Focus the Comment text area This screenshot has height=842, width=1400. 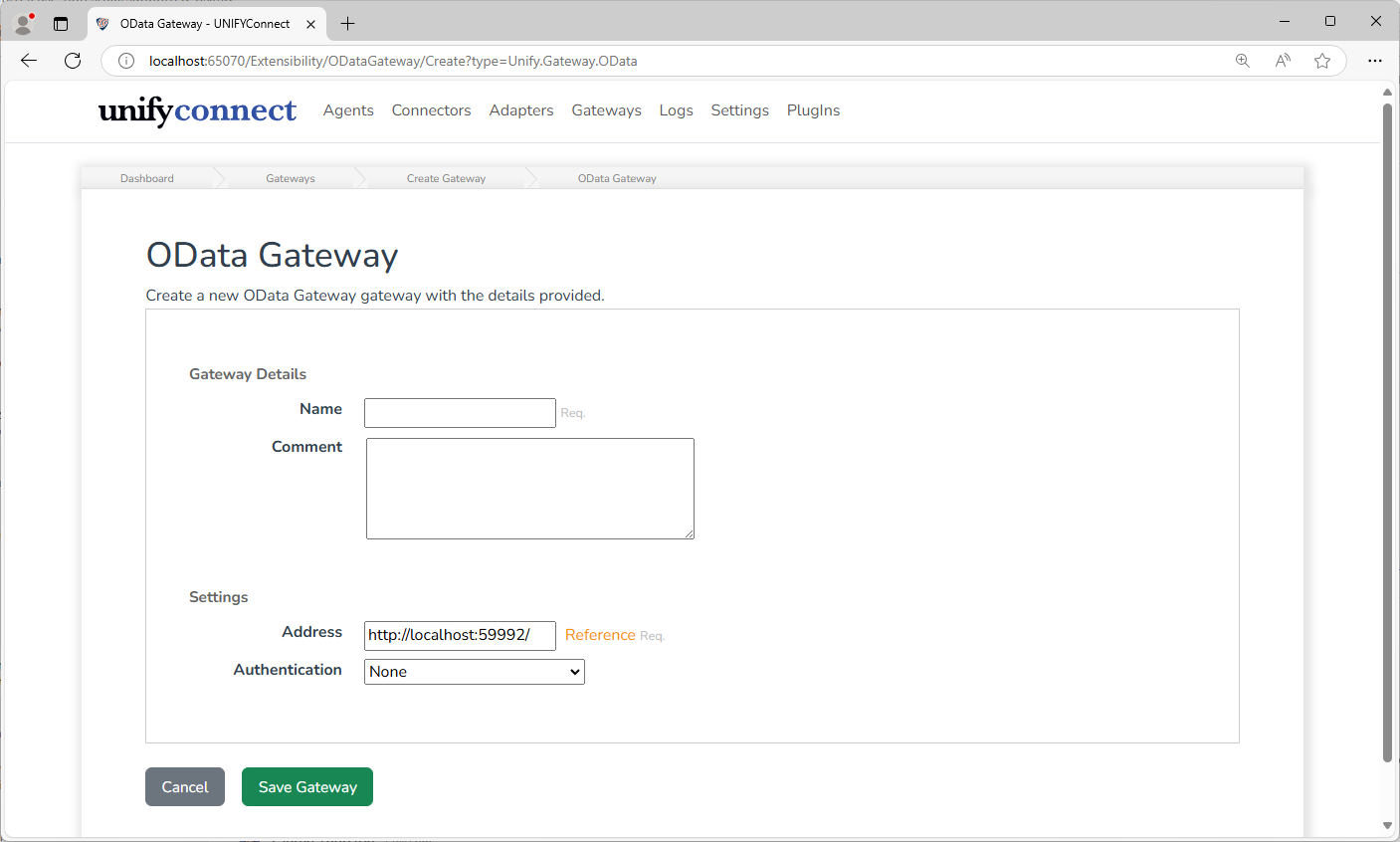click(530, 489)
